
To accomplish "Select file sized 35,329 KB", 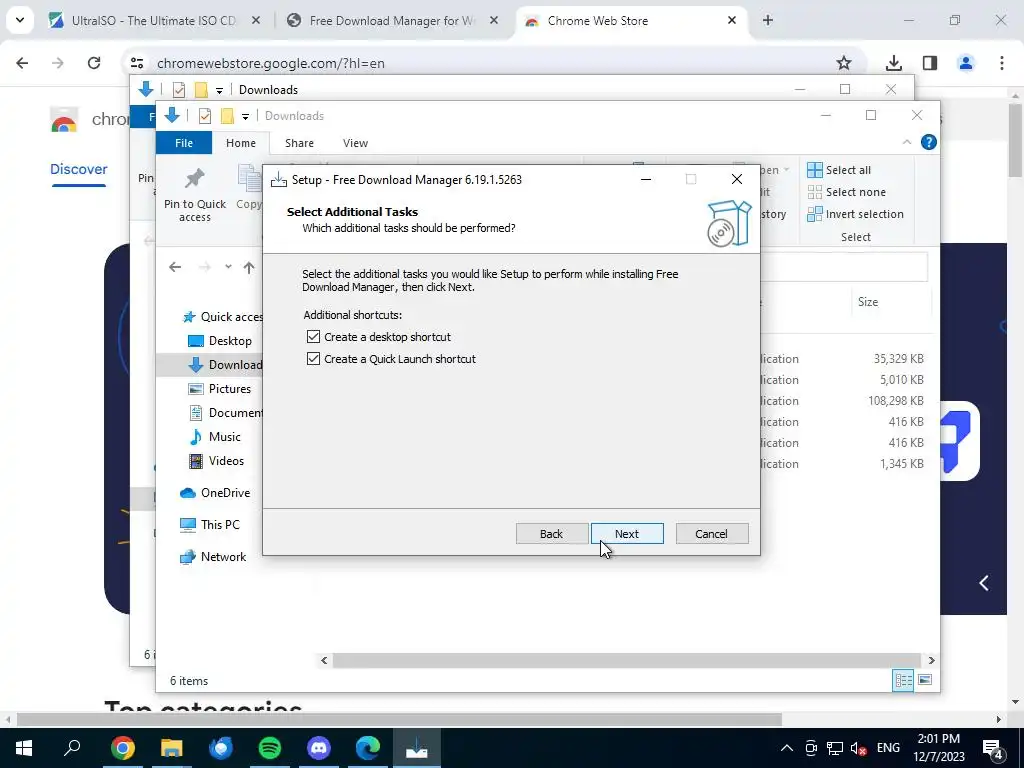I will point(899,359).
